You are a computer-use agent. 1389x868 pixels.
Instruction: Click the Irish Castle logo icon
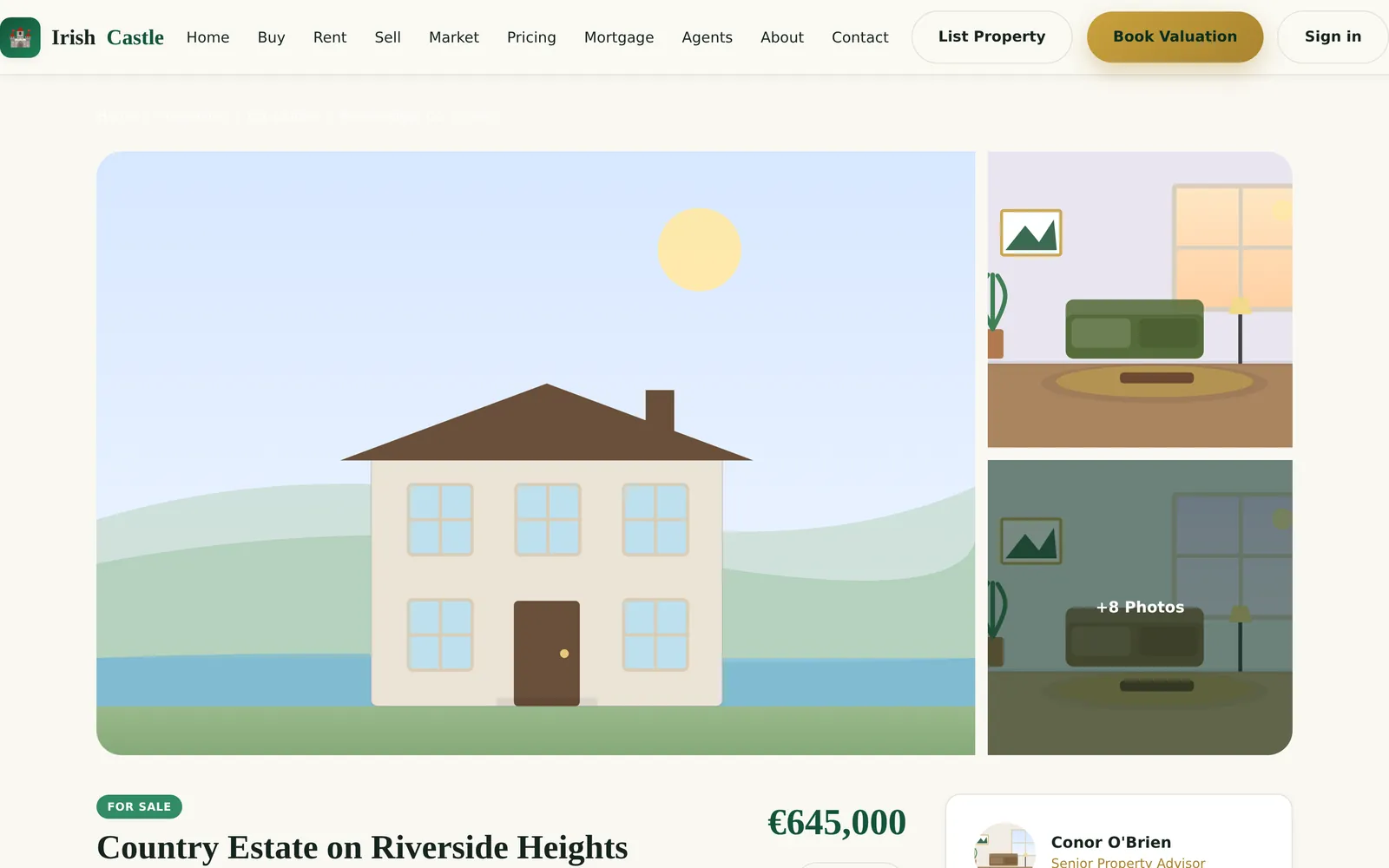(20, 37)
